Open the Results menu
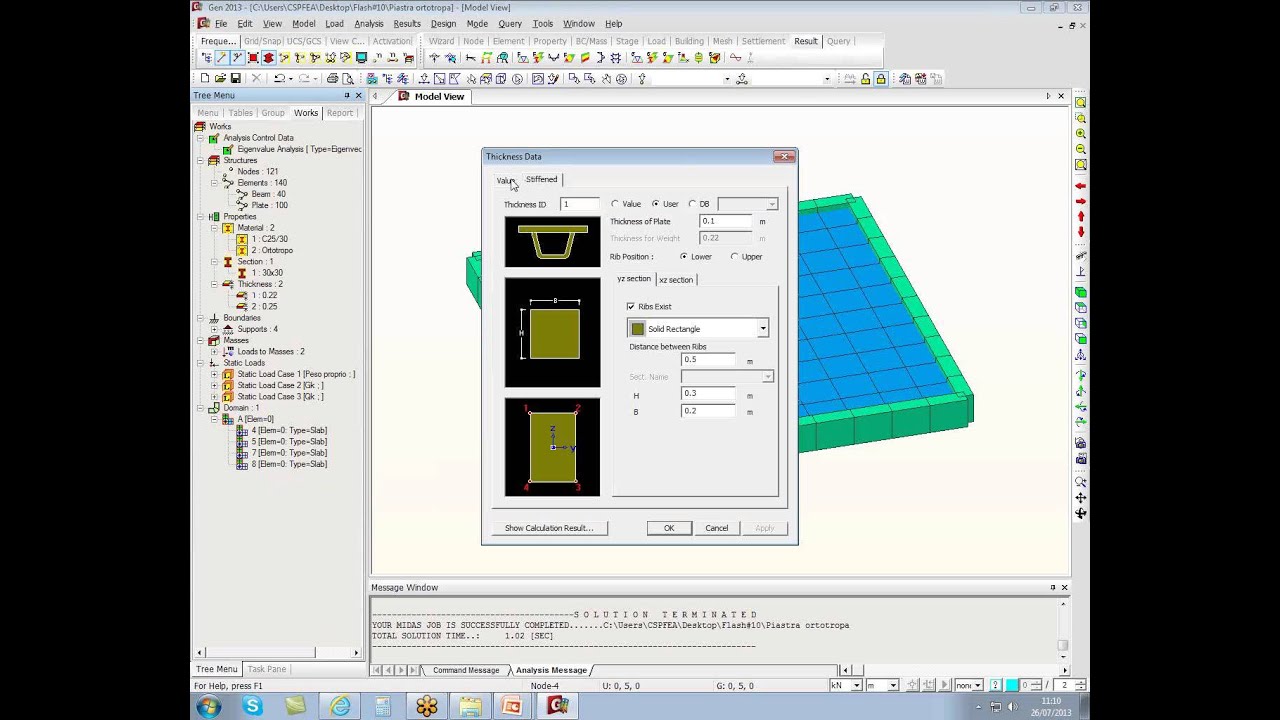This screenshot has width=1280, height=720. [407, 24]
